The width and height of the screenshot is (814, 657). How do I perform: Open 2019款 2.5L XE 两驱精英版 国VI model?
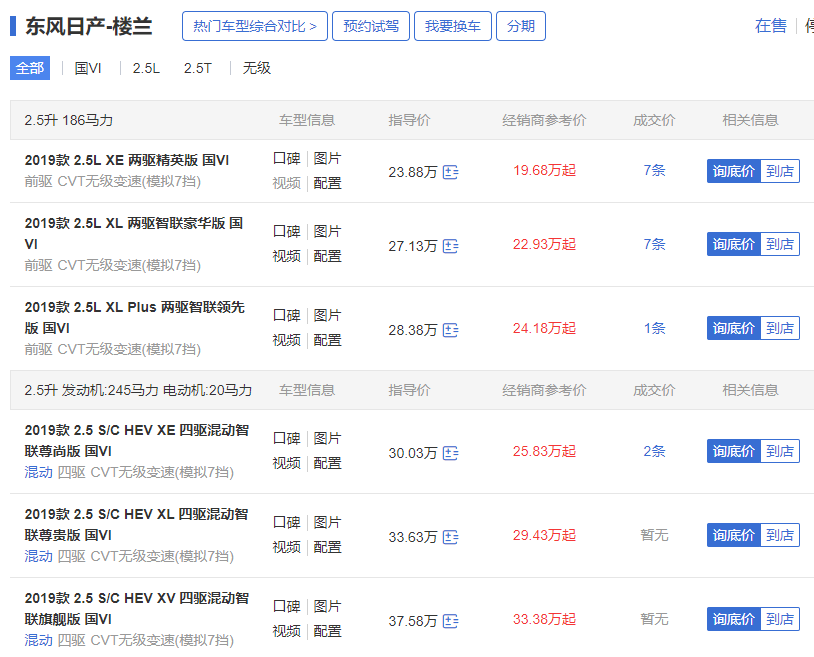tap(127, 160)
